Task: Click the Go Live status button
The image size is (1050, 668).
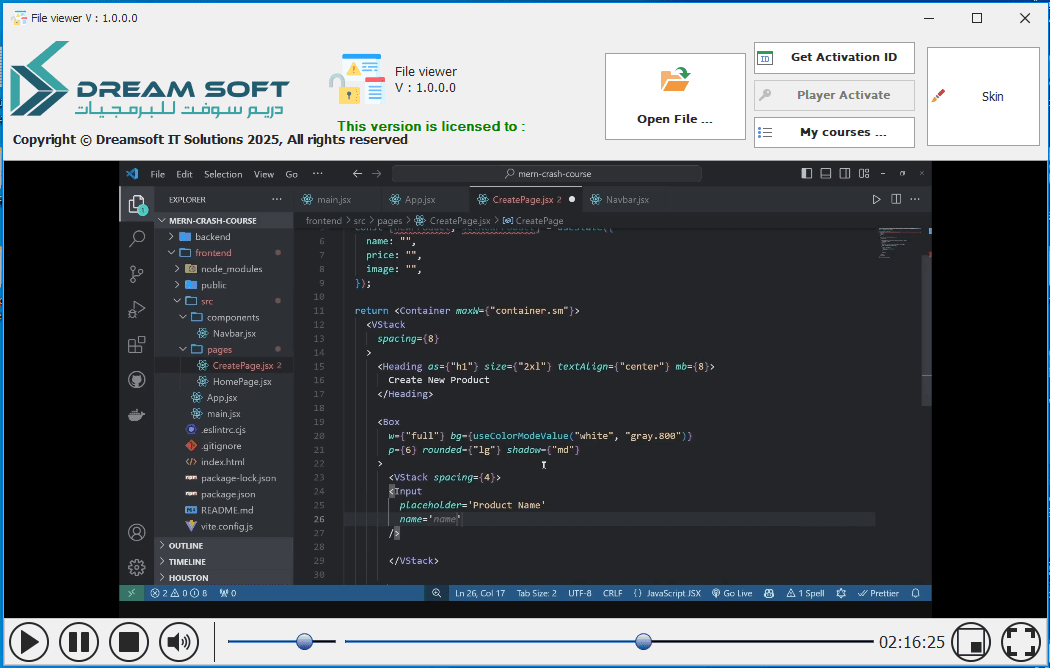Action: pyautogui.click(x=732, y=593)
